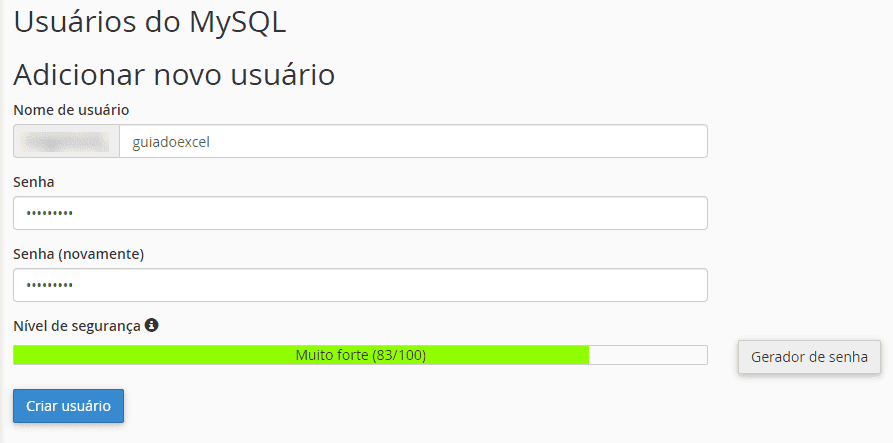Click the Nome de usuário label
The image size is (893, 443).
click(71, 109)
